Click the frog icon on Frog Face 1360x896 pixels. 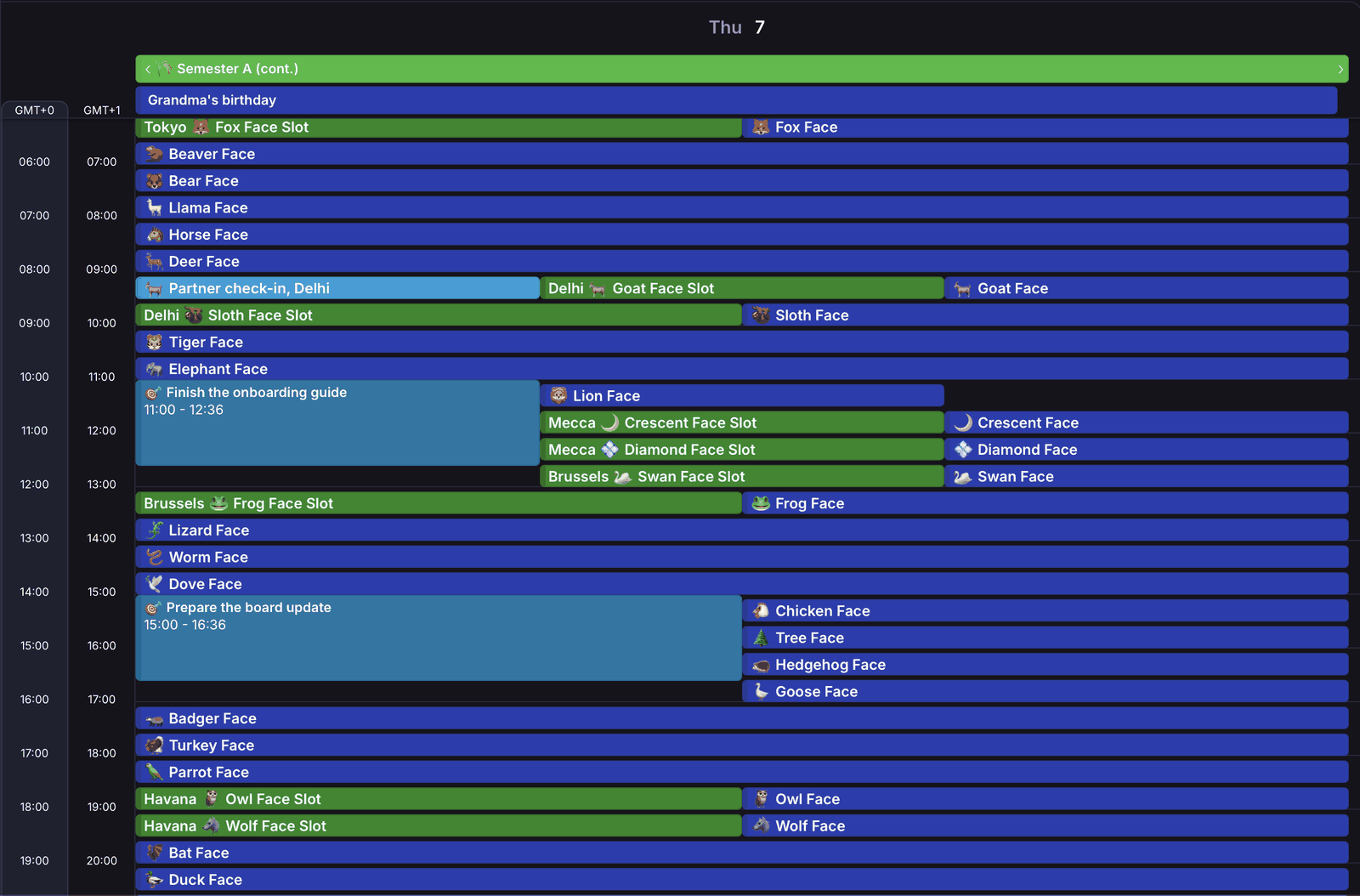pos(761,503)
